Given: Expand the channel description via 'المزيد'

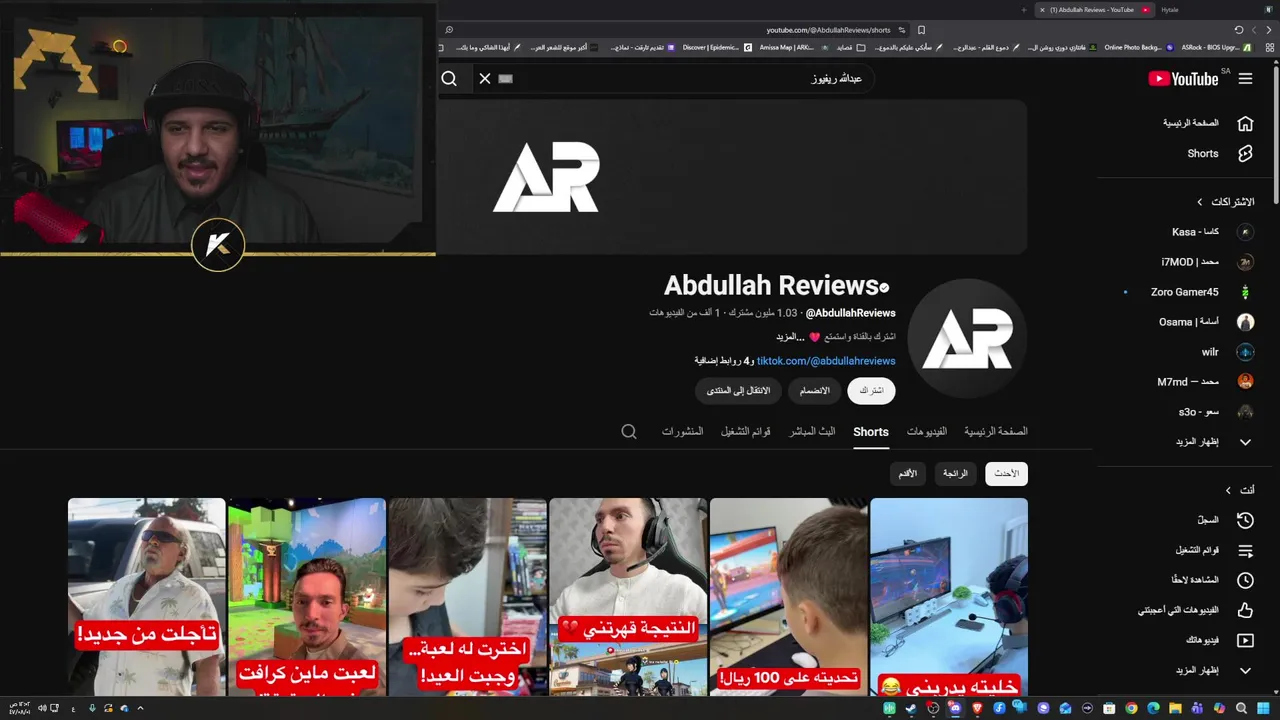Looking at the screenshot, I should (790, 337).
